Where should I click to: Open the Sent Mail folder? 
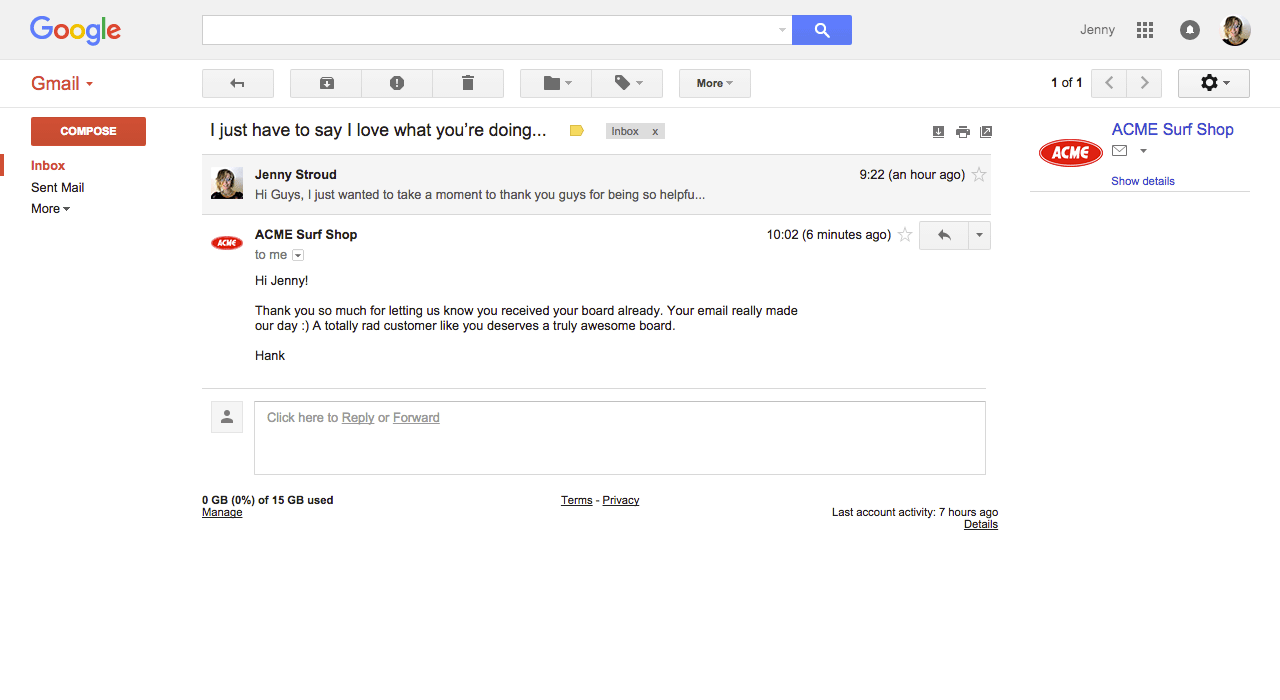(58, 187)
